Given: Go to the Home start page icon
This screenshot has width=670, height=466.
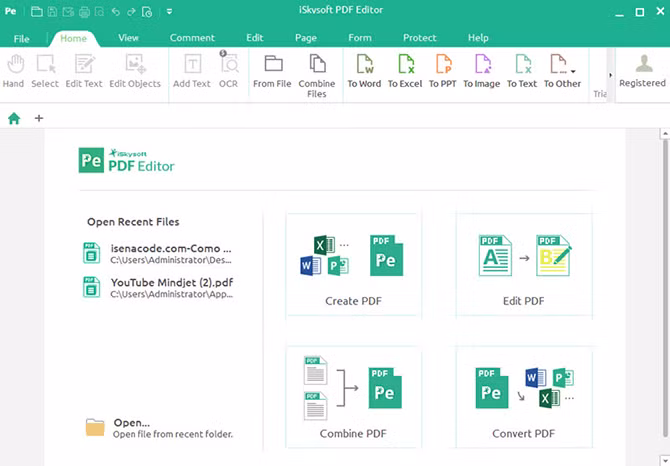Looking at the screenshot, I should tap(14, 118).
